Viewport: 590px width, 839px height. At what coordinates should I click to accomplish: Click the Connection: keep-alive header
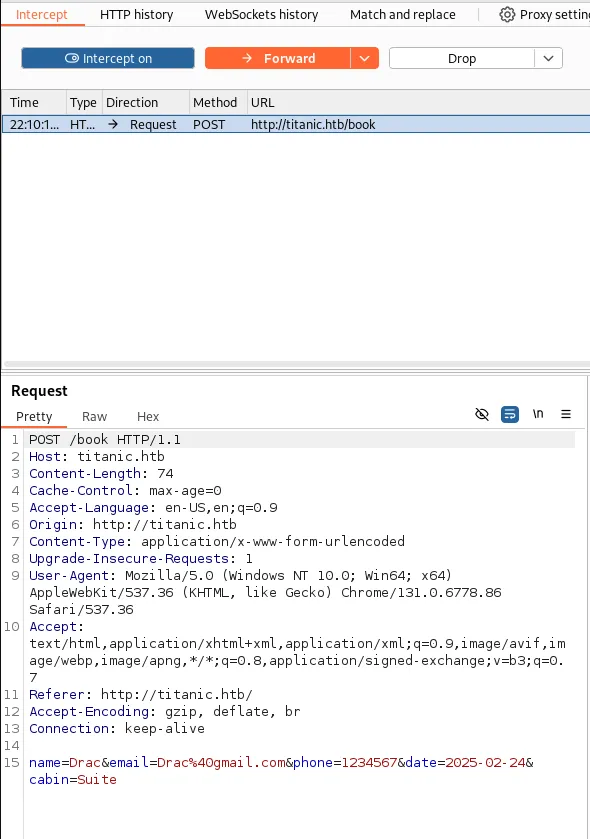117,729
